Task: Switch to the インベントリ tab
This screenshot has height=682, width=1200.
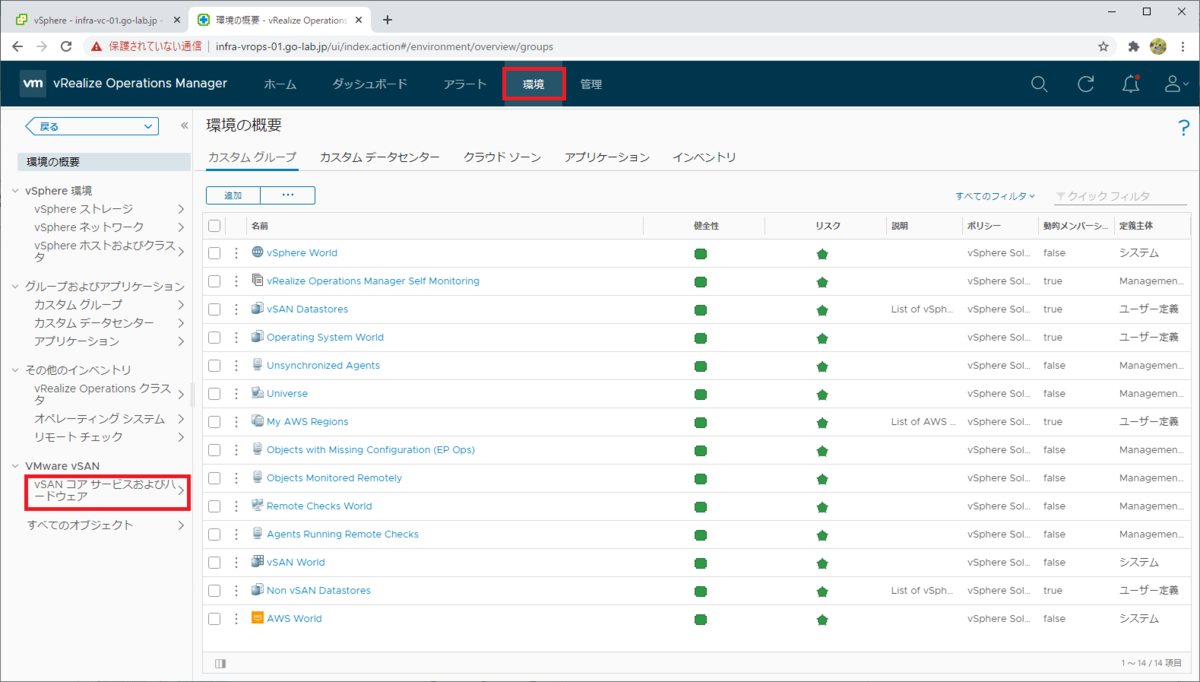Action: click(704, 157)
